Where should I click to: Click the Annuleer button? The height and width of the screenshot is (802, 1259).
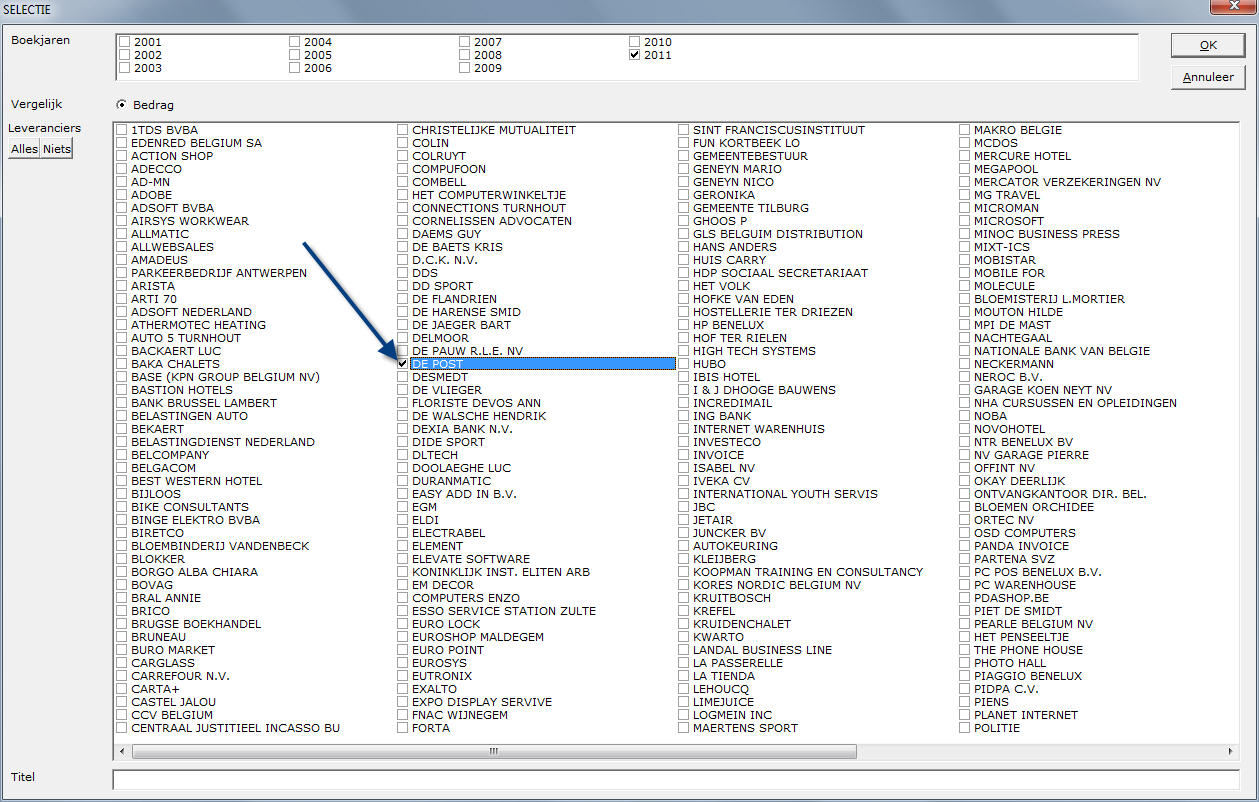point(1208,77)
